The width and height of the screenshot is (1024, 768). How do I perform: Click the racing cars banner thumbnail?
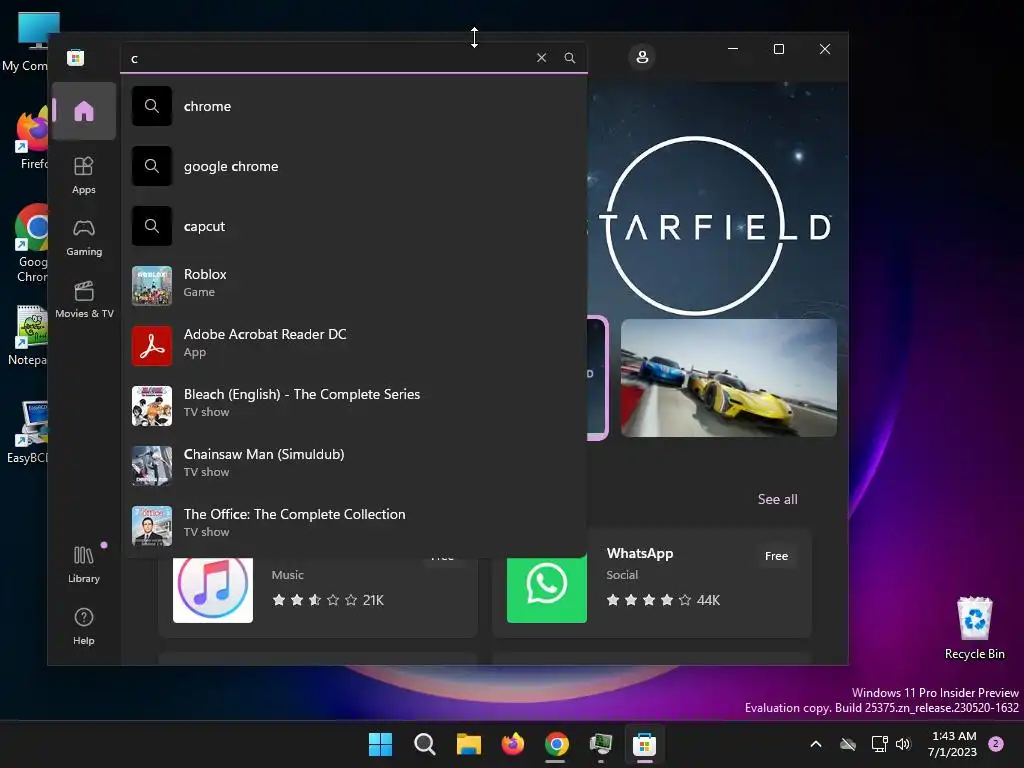click(x=728, y=377)
